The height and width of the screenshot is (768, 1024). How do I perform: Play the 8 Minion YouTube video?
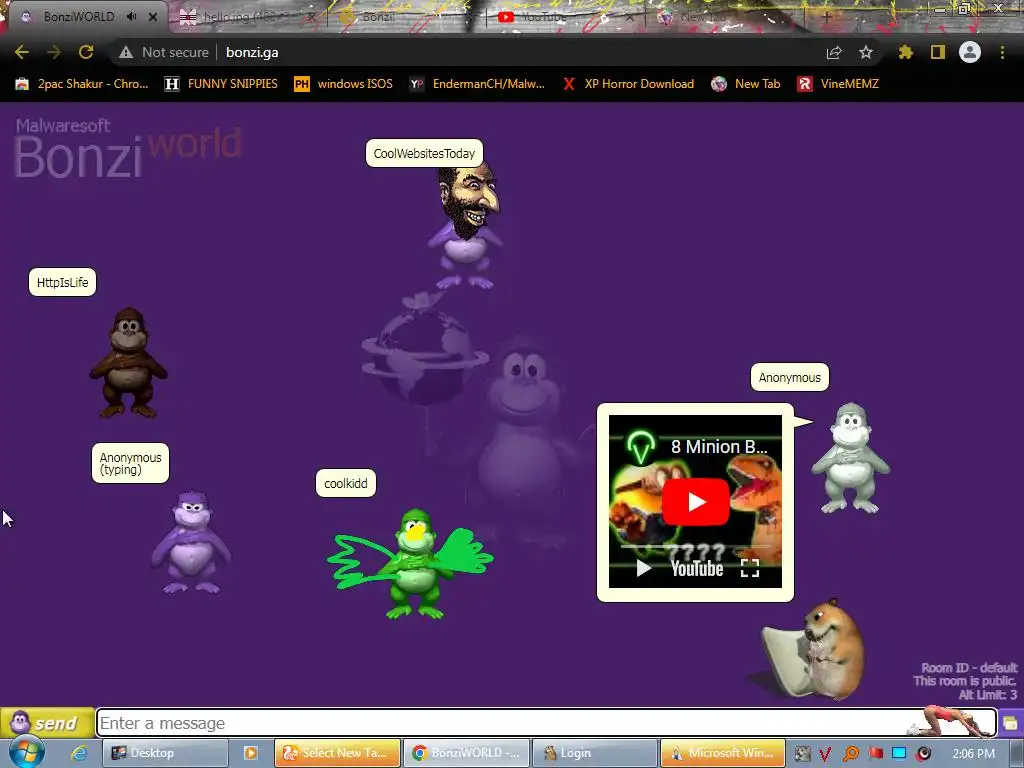[696, 502]
